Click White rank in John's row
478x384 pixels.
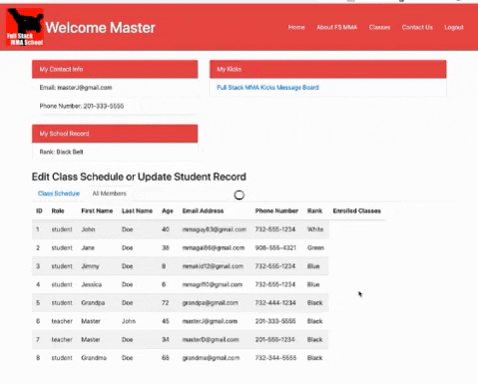pyautogui.click(x=315, y=229)
